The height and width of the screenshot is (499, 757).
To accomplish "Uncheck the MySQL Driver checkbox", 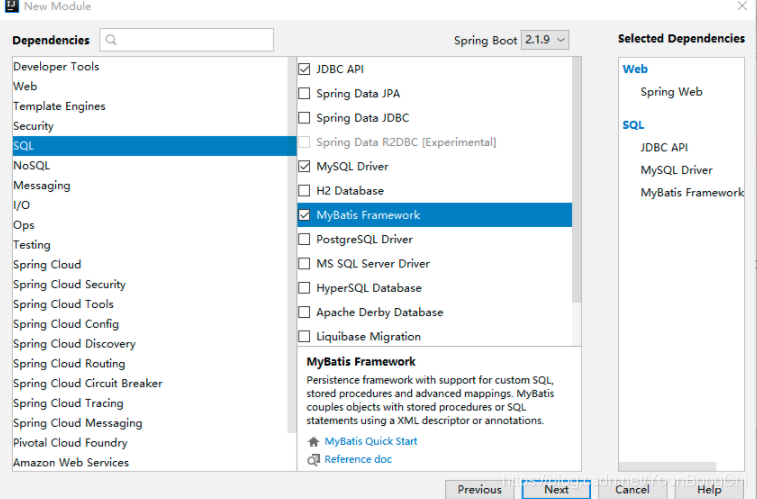I will tap(304, 166).
